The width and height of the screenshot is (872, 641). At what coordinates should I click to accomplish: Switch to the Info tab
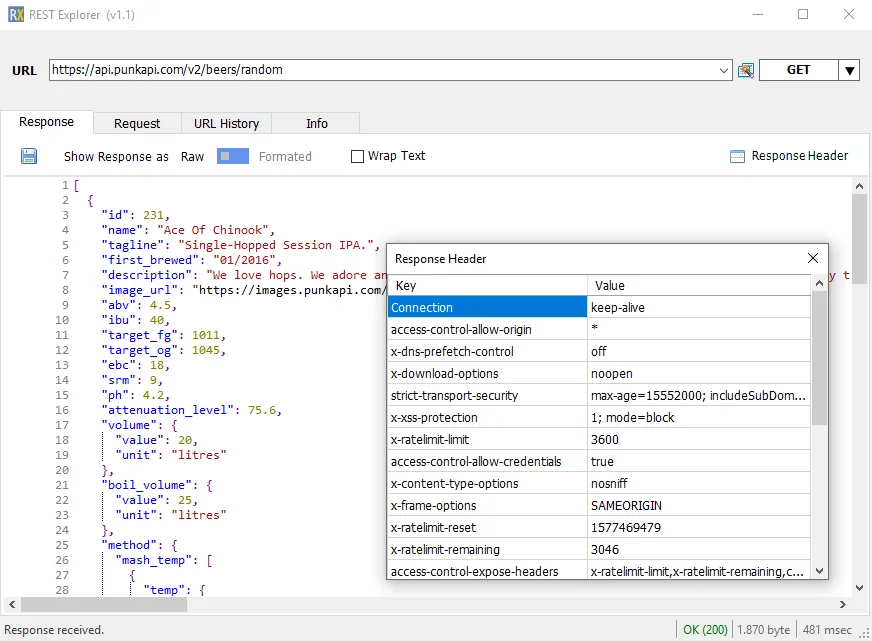pyautogui.click(x=315, y=122)
